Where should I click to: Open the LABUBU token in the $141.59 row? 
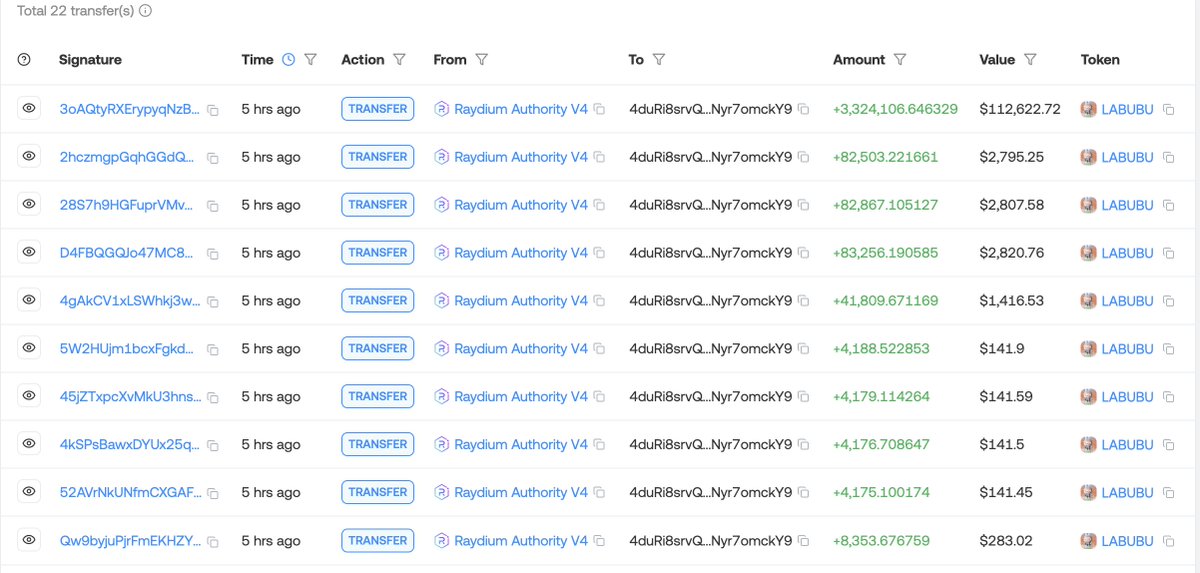point(1127,397)
